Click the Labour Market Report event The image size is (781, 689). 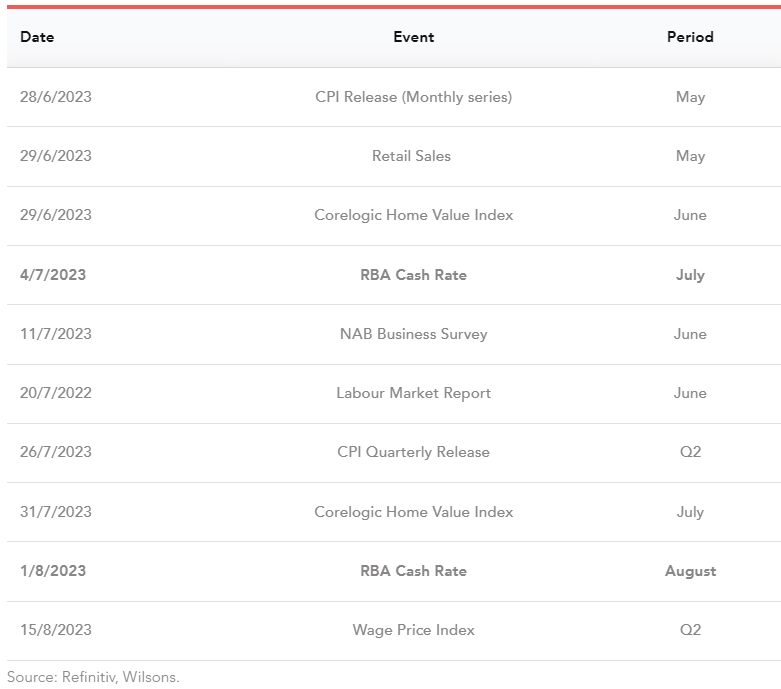pos(413,393)
